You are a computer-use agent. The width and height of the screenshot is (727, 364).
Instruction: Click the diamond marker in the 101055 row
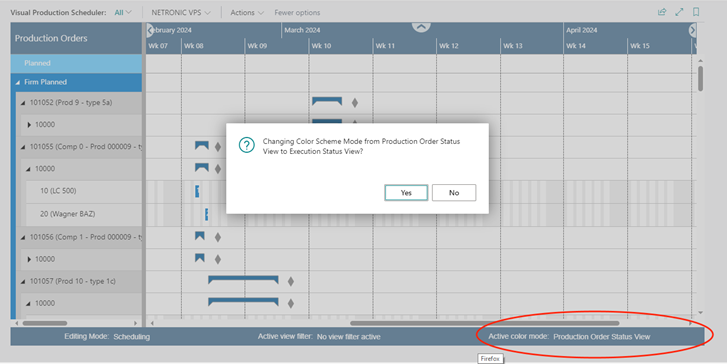coord(218,147)
